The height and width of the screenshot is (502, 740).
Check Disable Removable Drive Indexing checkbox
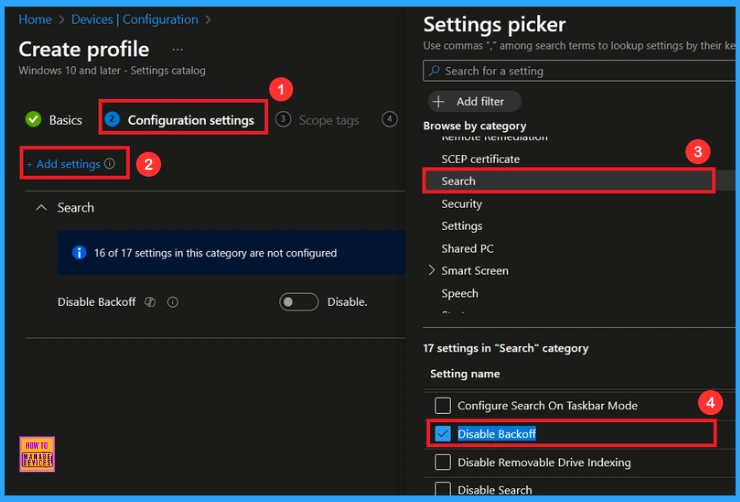click(x=443, y=462)
